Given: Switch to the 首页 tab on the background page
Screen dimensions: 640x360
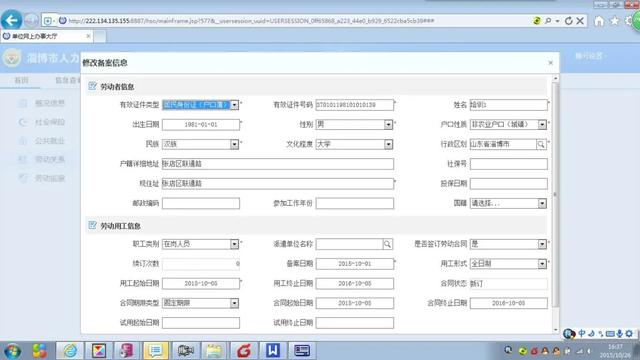Looking at the screenshot, I should click(x=22, y=80).
